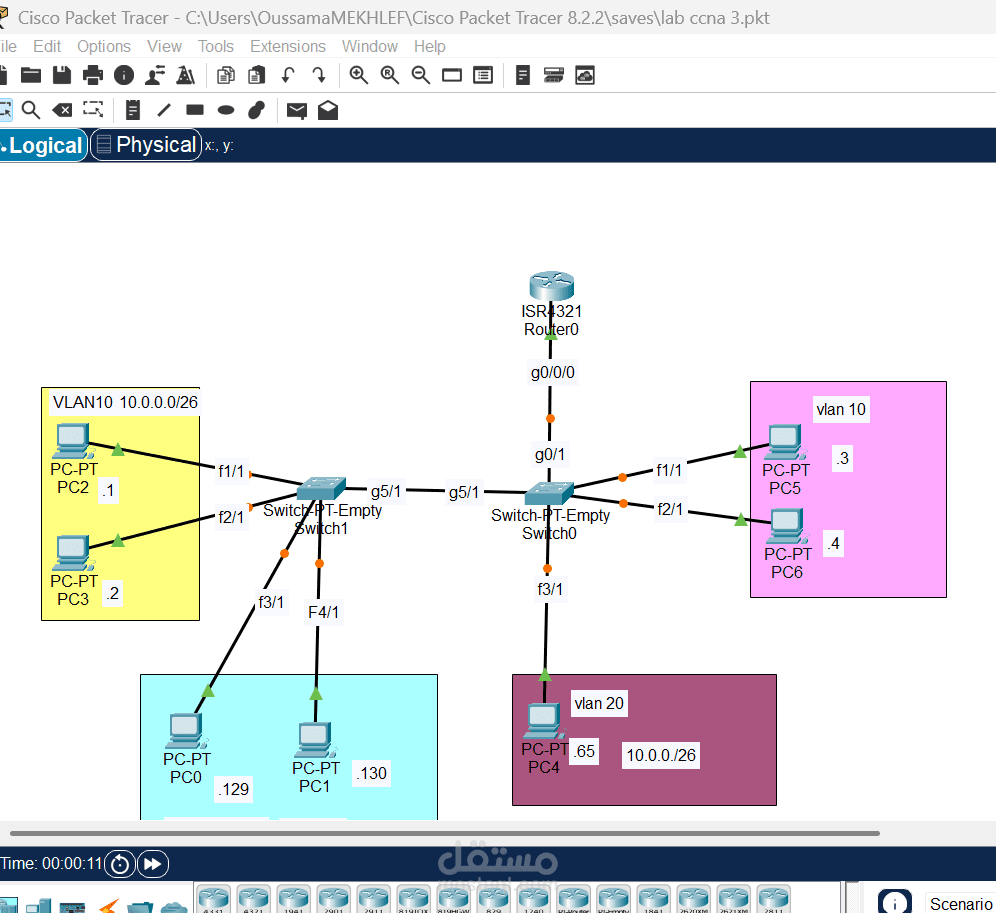Screen dimensions: 996x913
Task: Undo the last action
Action: (x=288, y=75)
